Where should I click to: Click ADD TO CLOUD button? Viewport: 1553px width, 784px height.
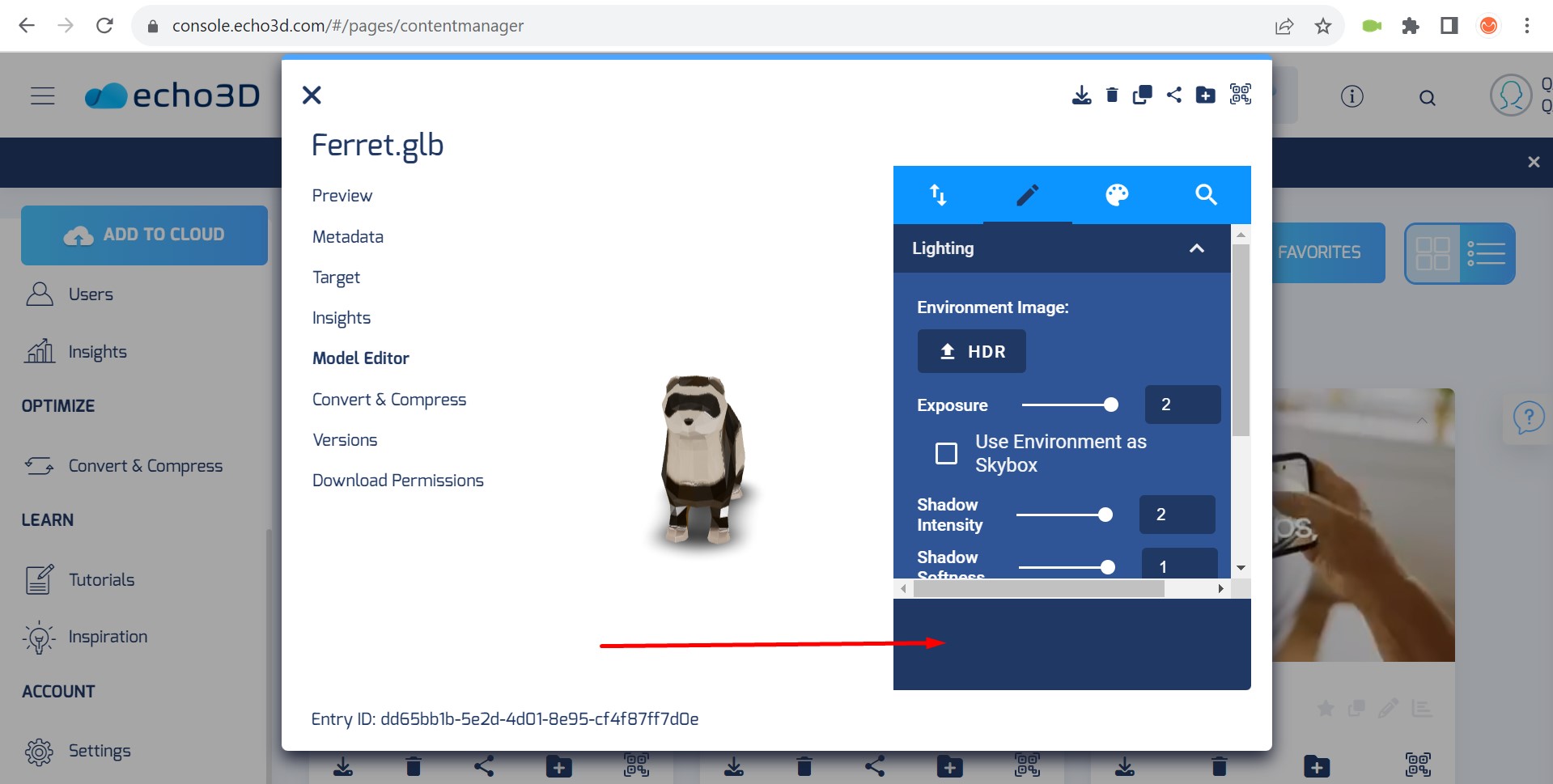click(144, 235)
